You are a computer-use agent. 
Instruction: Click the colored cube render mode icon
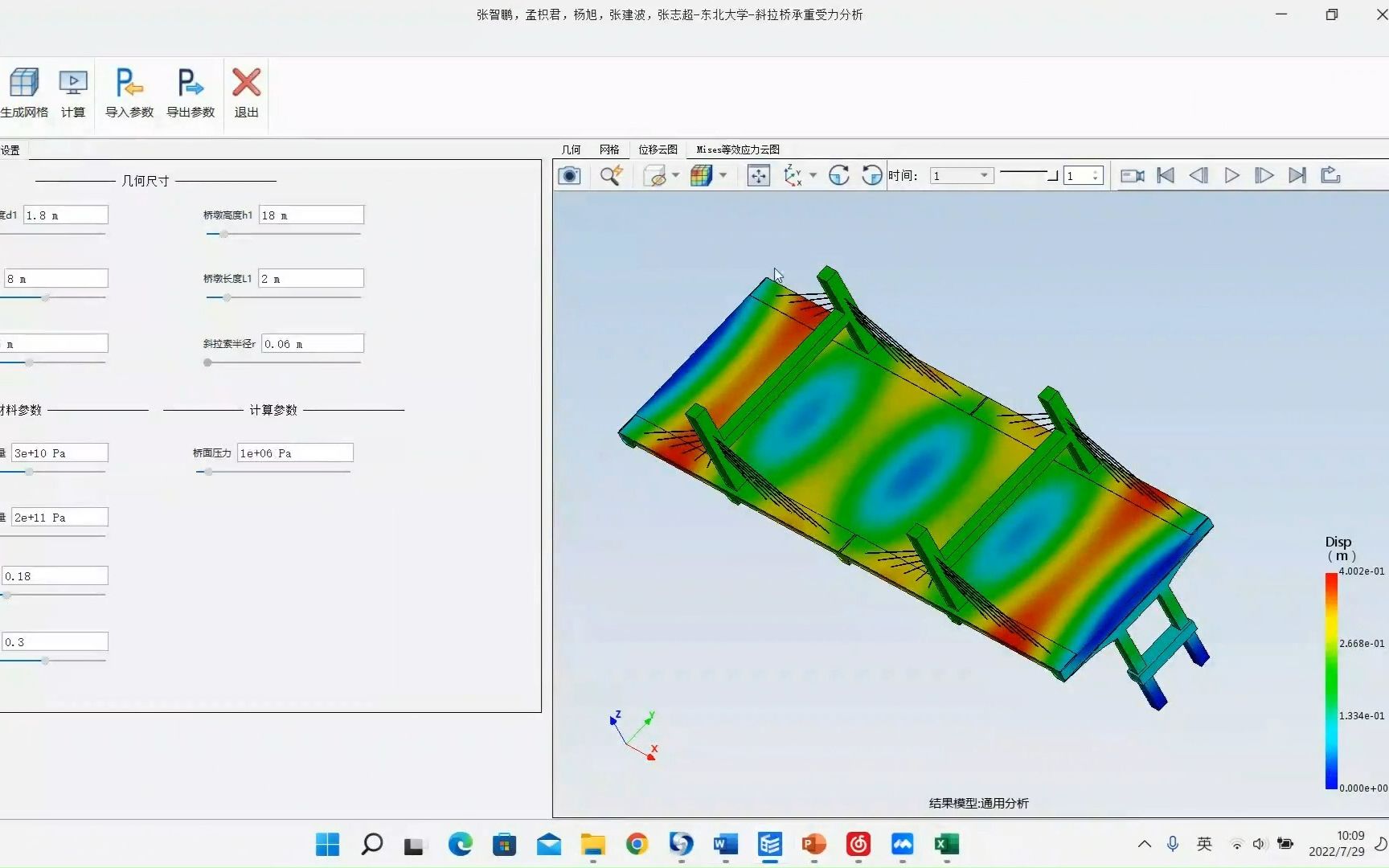(702, 175)
